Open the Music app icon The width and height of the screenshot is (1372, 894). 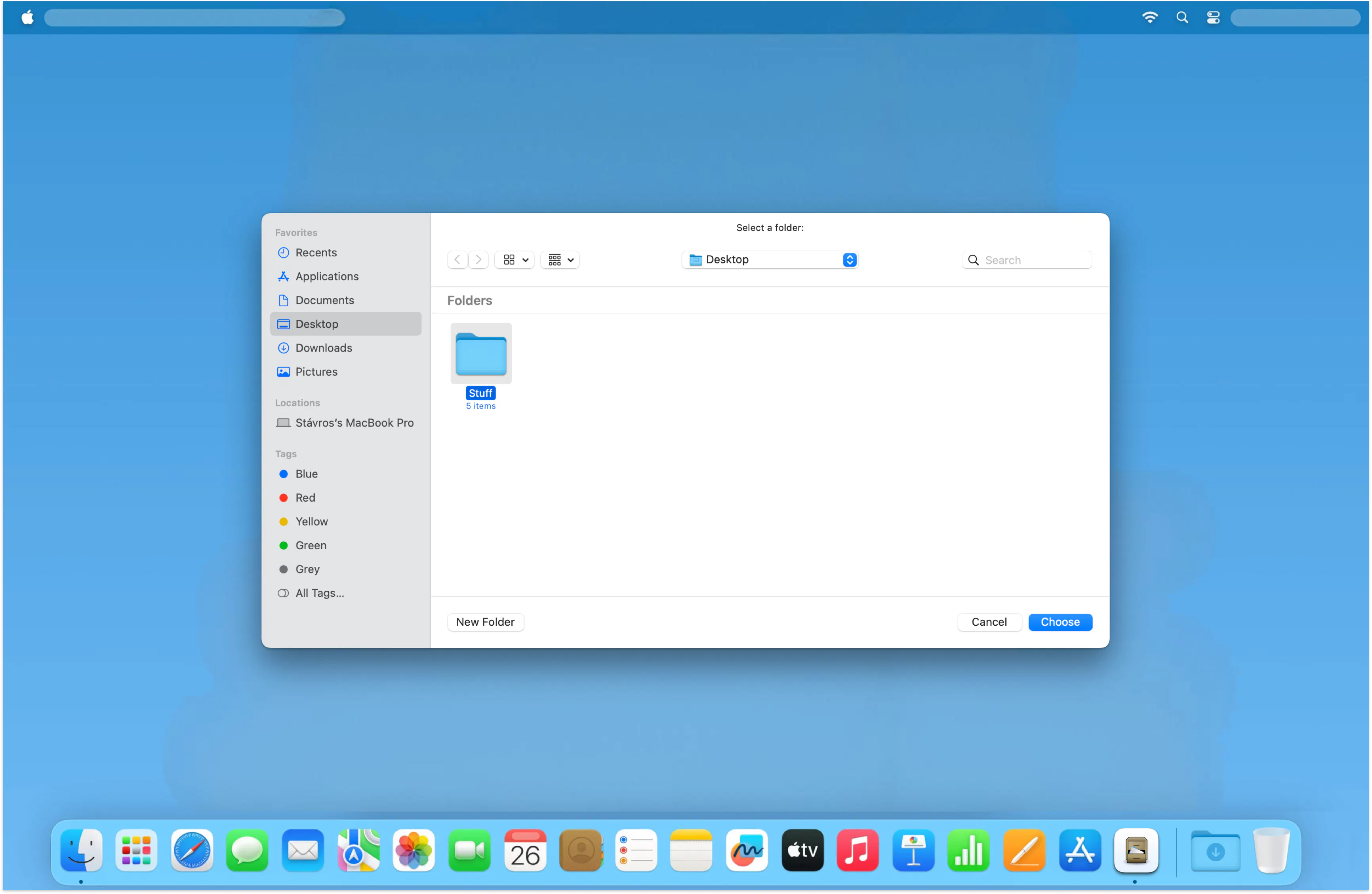point(857,850)
